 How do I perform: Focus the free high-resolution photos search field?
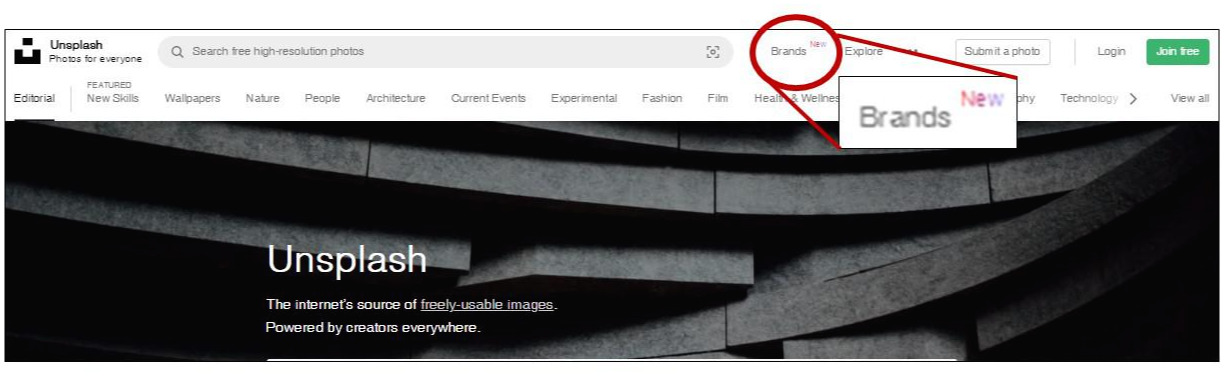click(x=445, y=52)
